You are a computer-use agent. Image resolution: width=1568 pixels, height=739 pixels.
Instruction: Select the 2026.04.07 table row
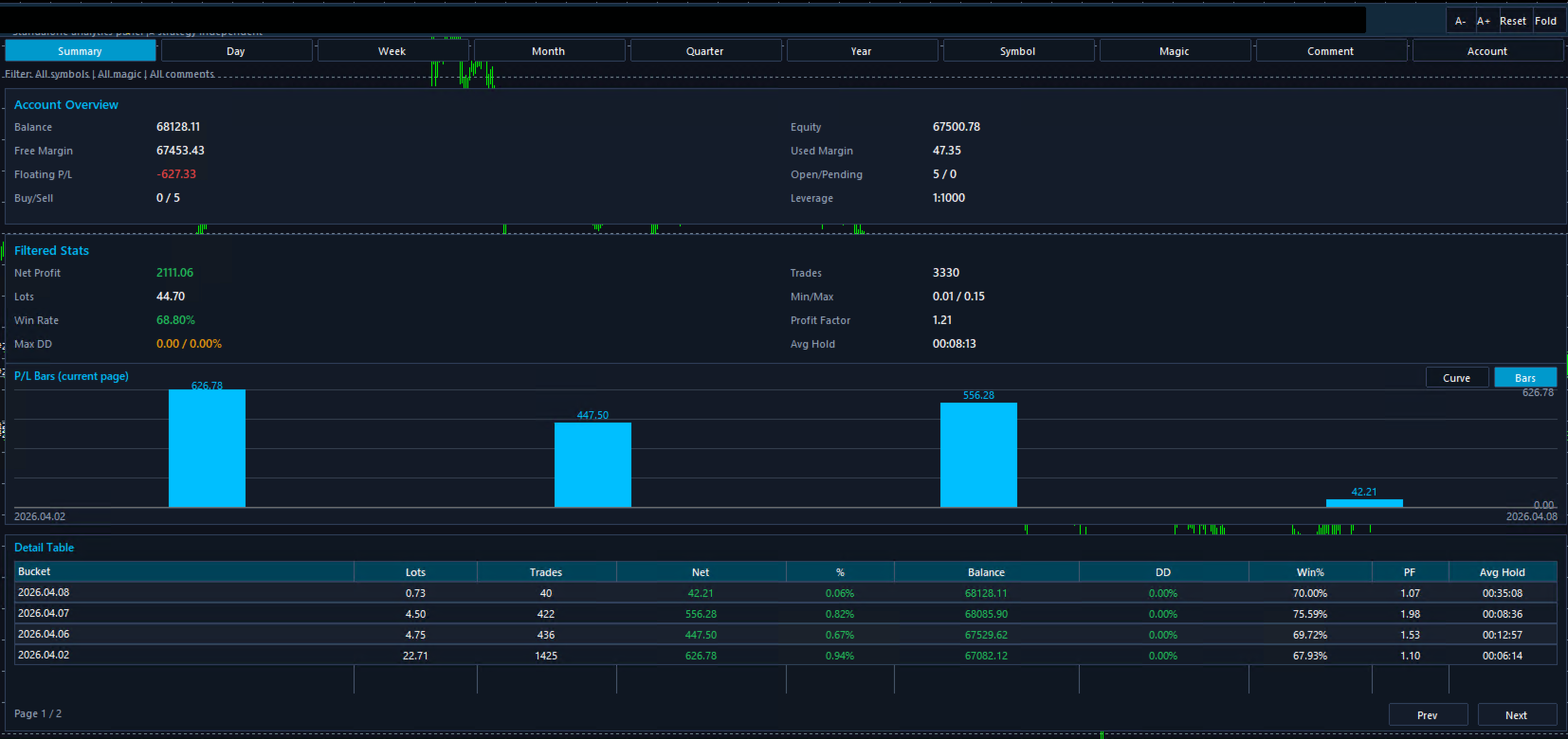coord(786,614)
